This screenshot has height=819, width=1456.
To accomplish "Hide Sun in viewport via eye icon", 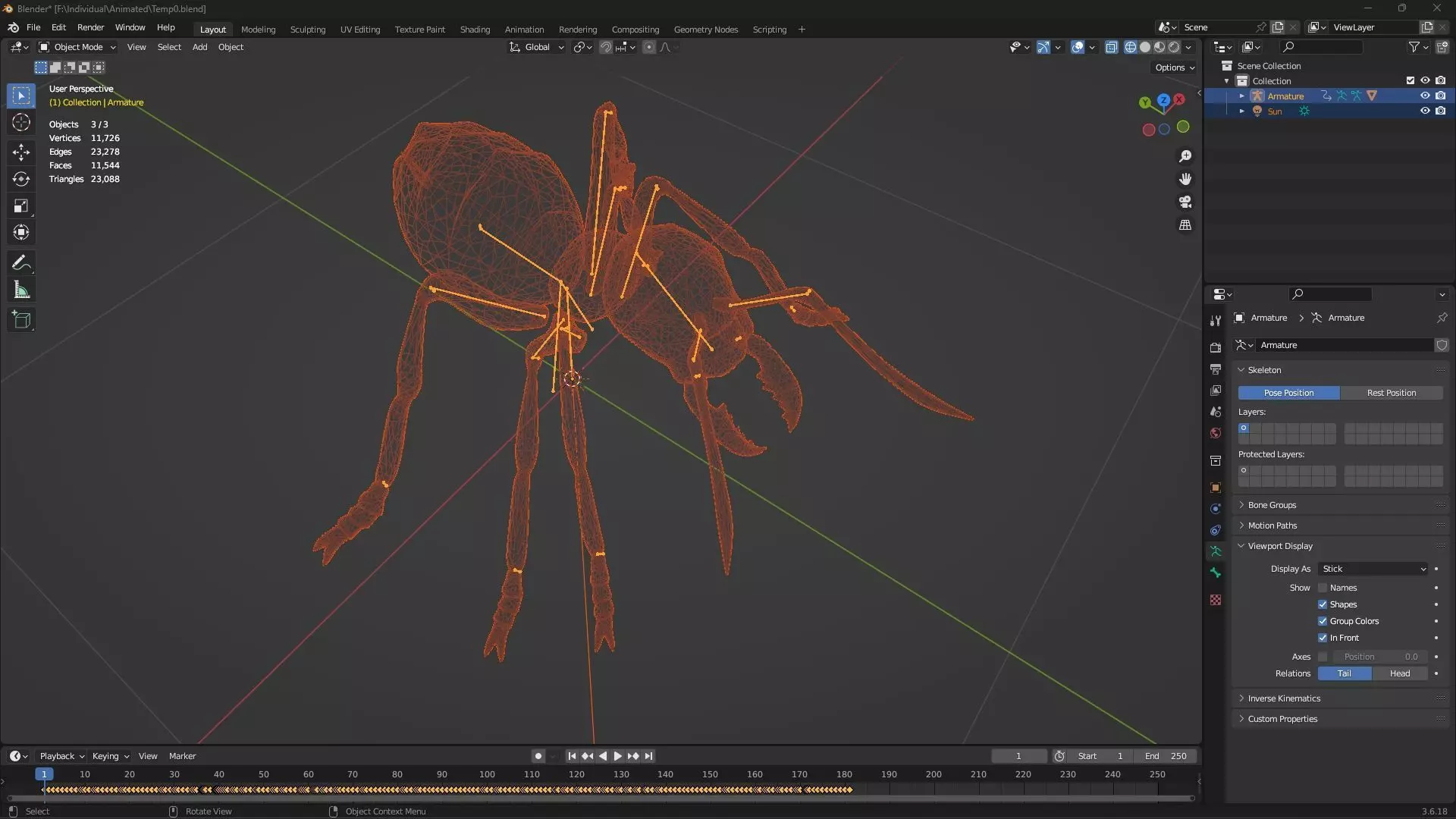I will pyautogui.click(x=1425, y=111).
